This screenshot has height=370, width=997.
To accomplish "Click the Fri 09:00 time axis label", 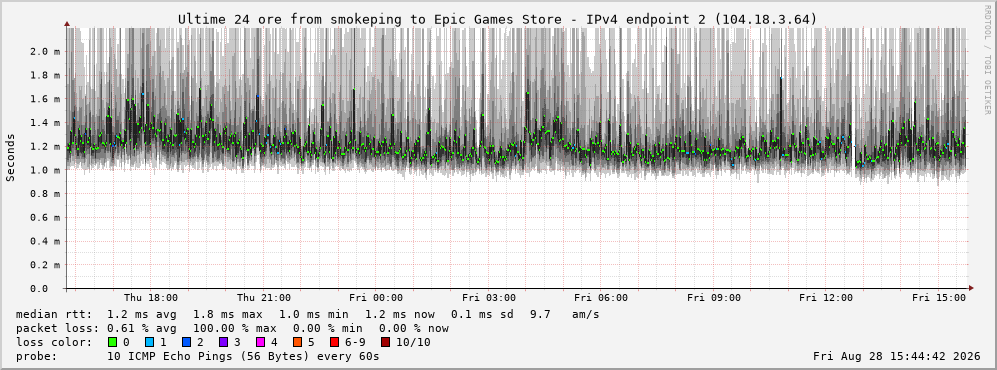I will pos(714,298).
